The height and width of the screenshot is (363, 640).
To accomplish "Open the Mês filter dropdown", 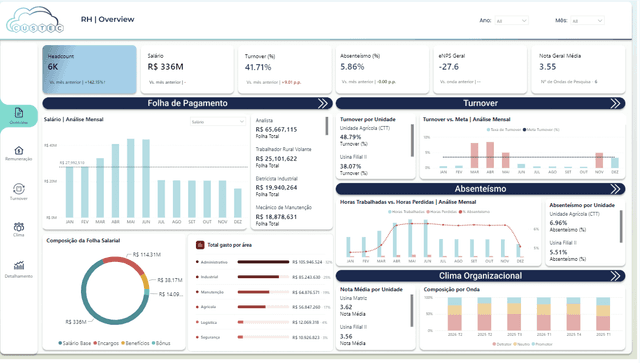I will click(x=587, y=20).
